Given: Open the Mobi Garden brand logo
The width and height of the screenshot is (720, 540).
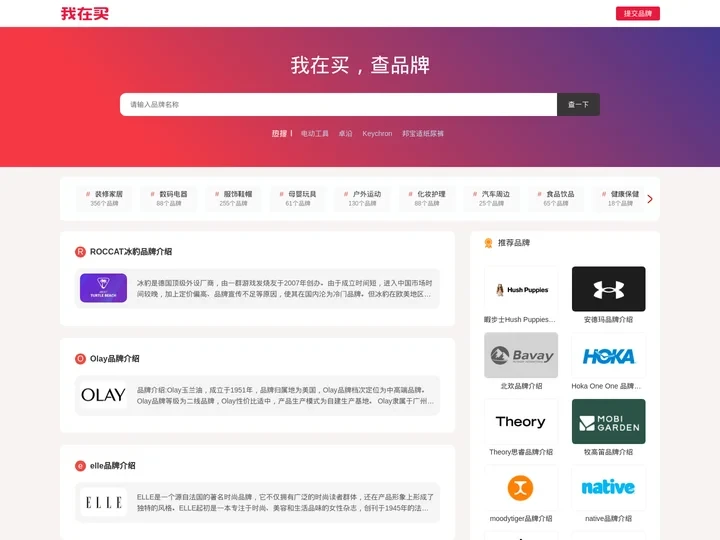Looking at the screenshot, I should [x=608, y=422].
